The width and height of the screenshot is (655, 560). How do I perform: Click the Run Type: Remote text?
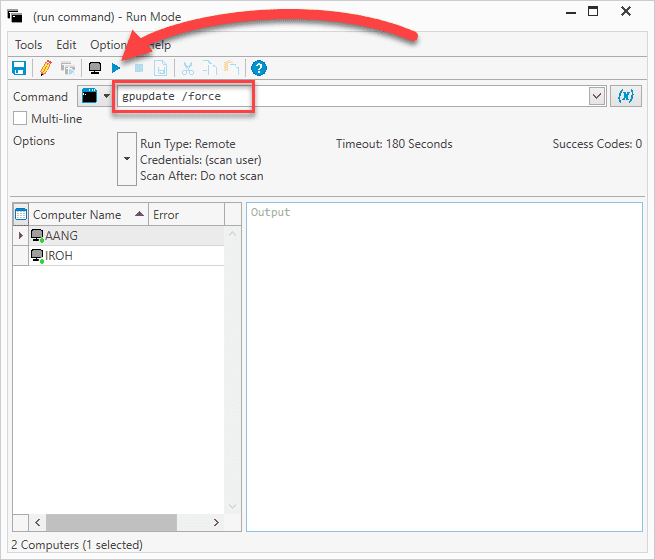pos(188,144)
